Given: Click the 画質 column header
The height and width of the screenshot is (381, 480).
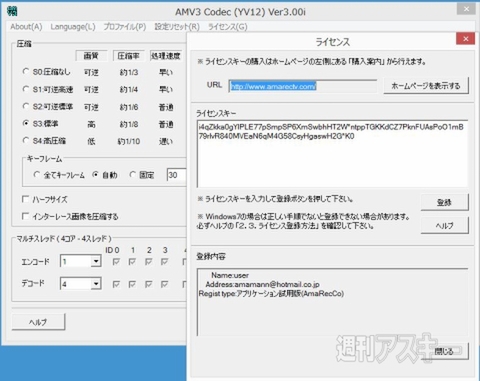Looking at the screenshot, I should point(91,56).
